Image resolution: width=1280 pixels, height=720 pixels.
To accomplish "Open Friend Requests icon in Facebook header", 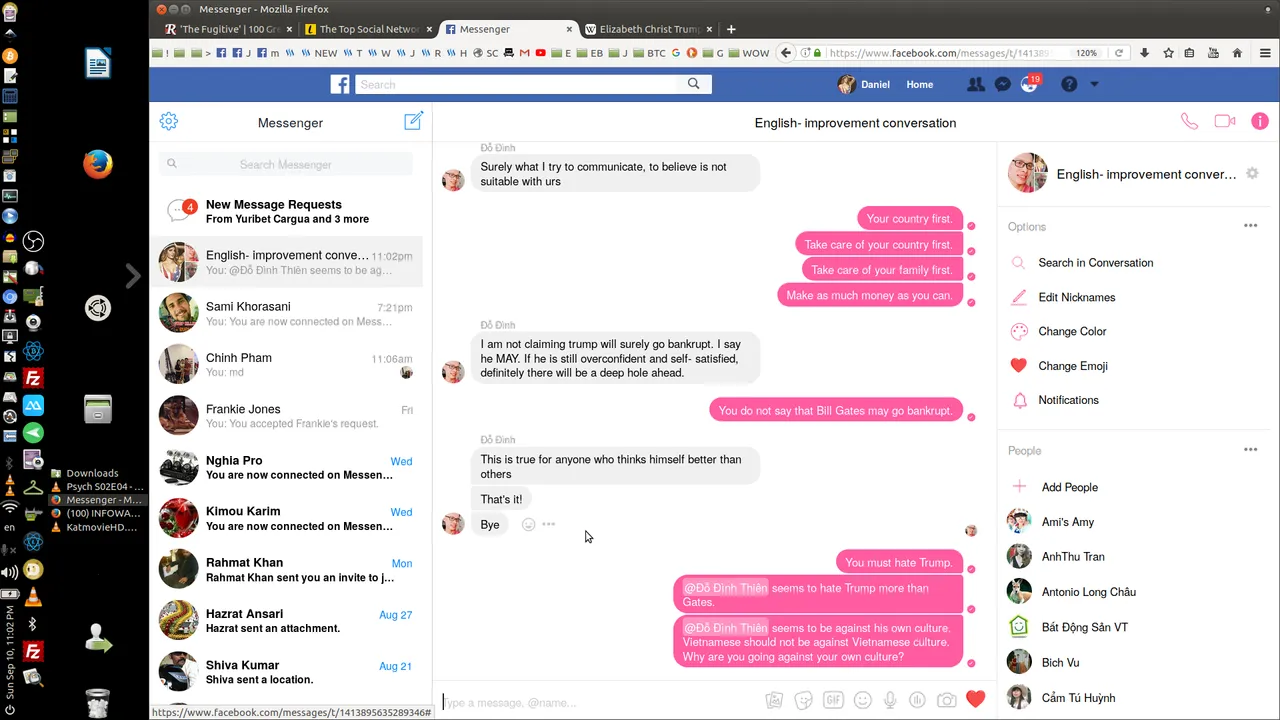I will (x=976, y=85).
